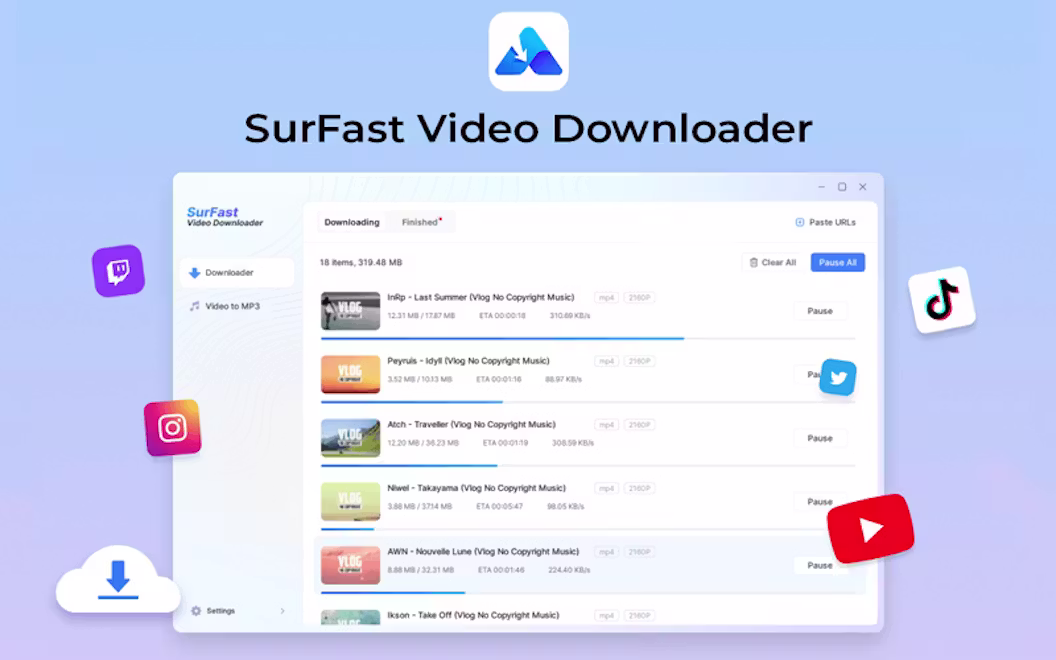Screen dimensions: 1056x660
Task: Click the cloud download icon
Action: coord(118,580)
